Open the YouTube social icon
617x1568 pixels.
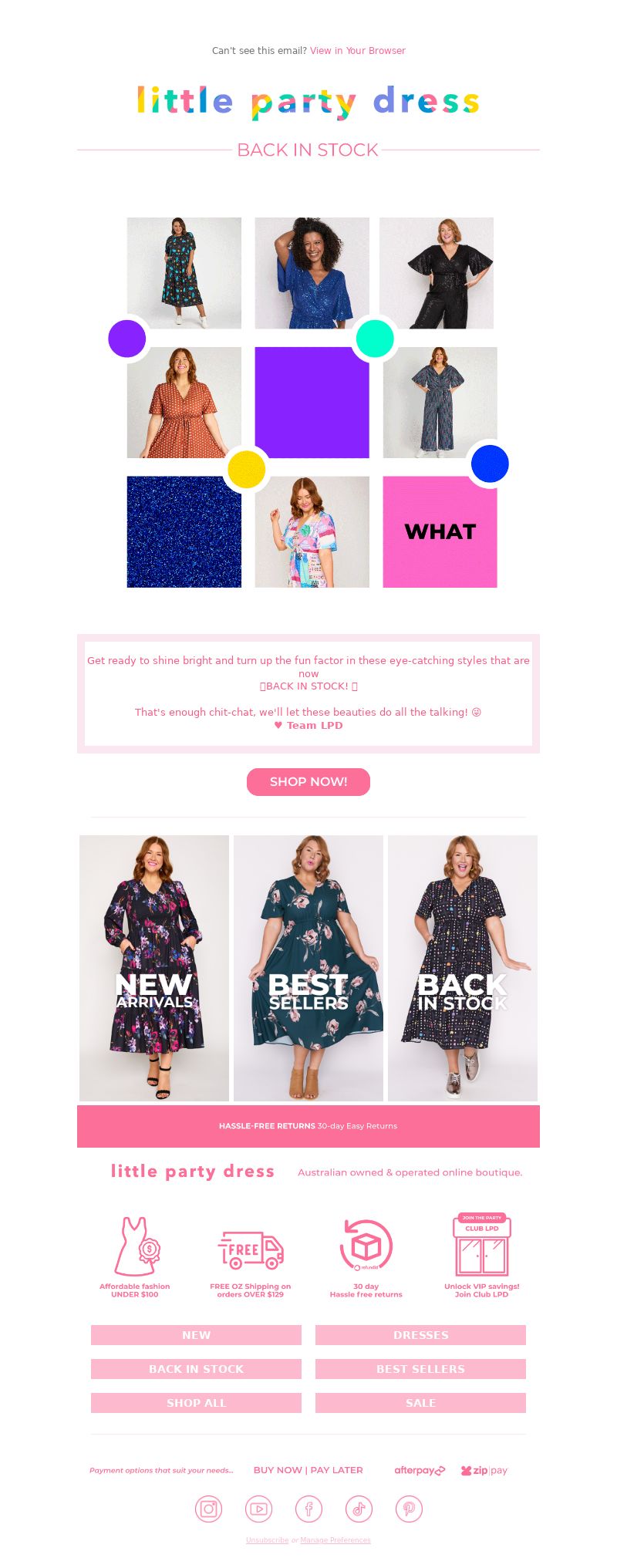[x=258, y=1509]
